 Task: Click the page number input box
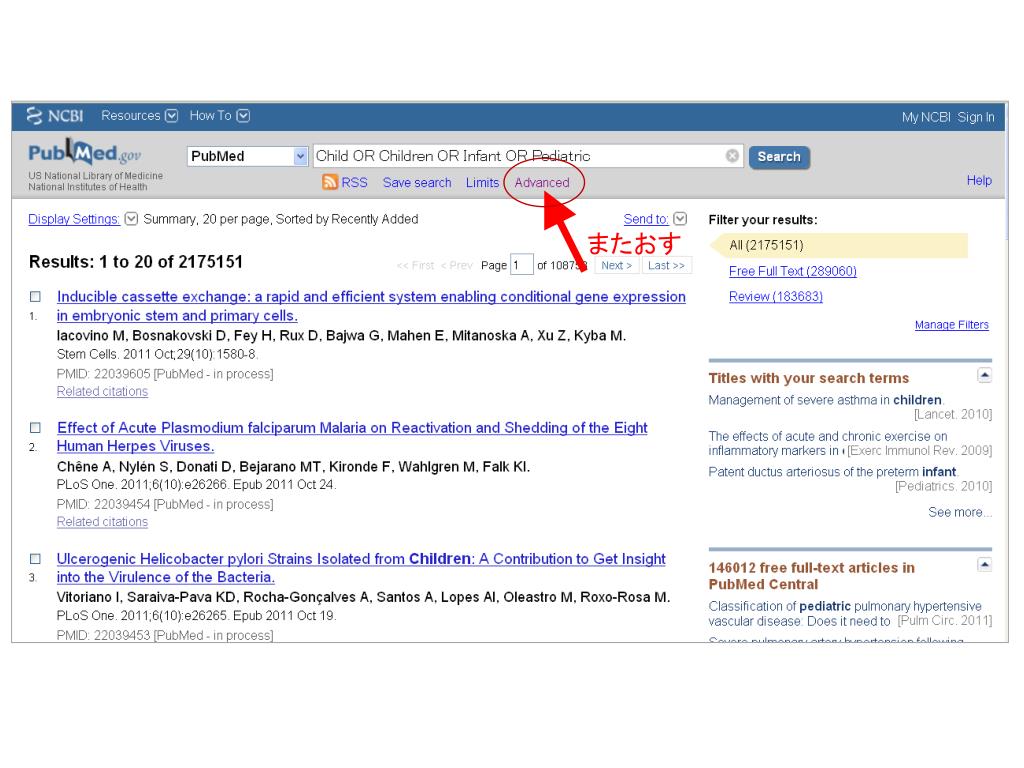click(x=522, y=265)
